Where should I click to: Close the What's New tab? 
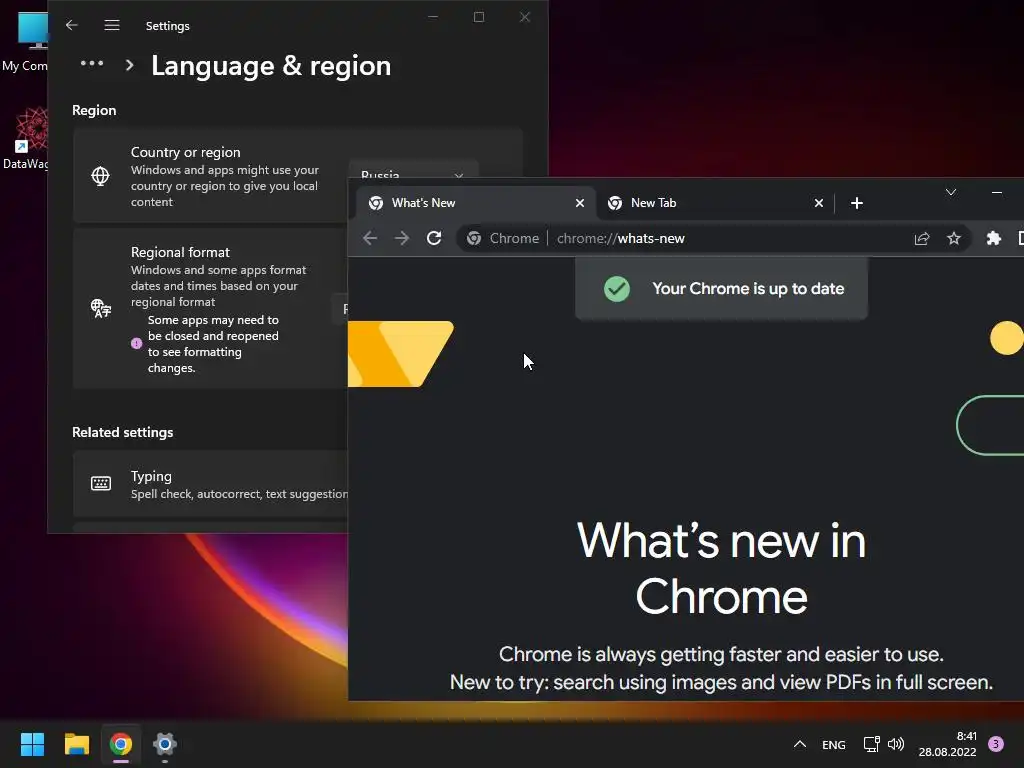[x=580, y=203]
